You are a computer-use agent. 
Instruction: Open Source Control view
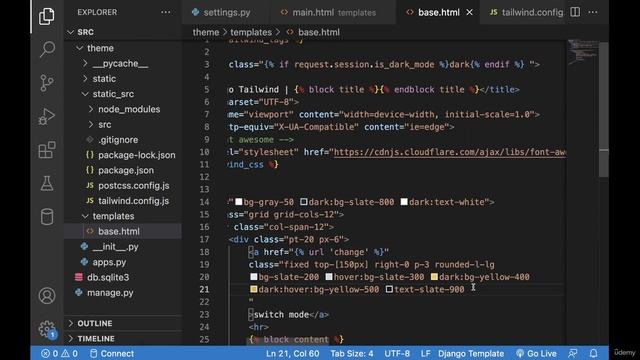point(47,83)
